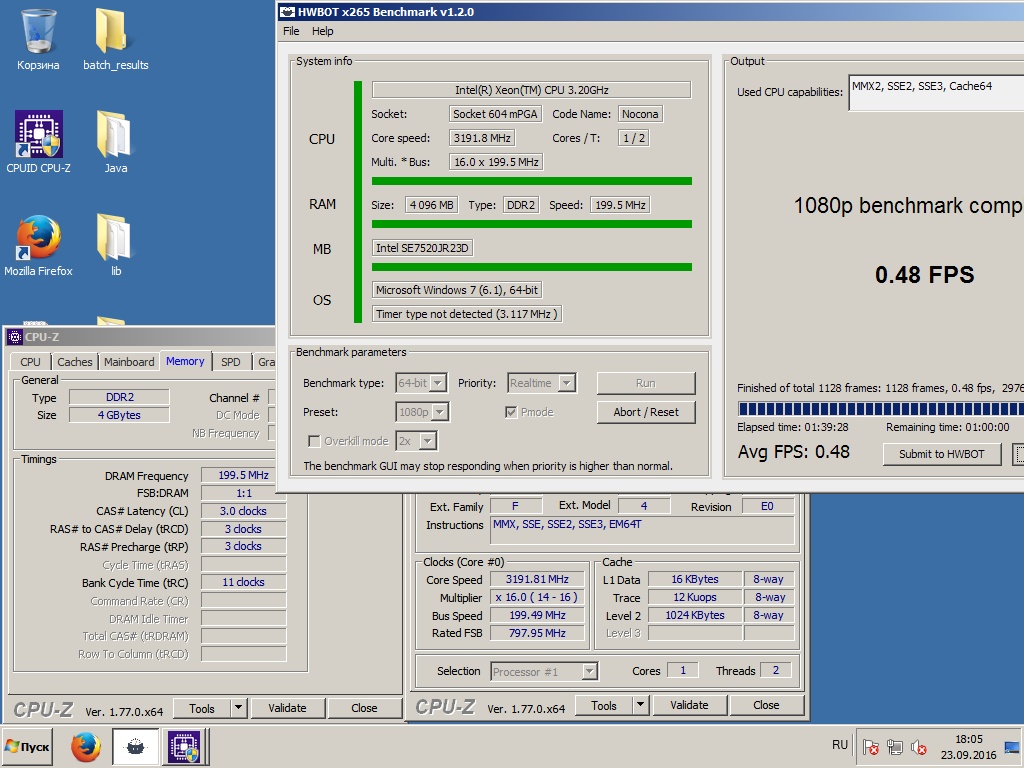Open the Пуск start menu
Image resolution: width=1024 pixels, height=768 pixels.
(27, 746)
